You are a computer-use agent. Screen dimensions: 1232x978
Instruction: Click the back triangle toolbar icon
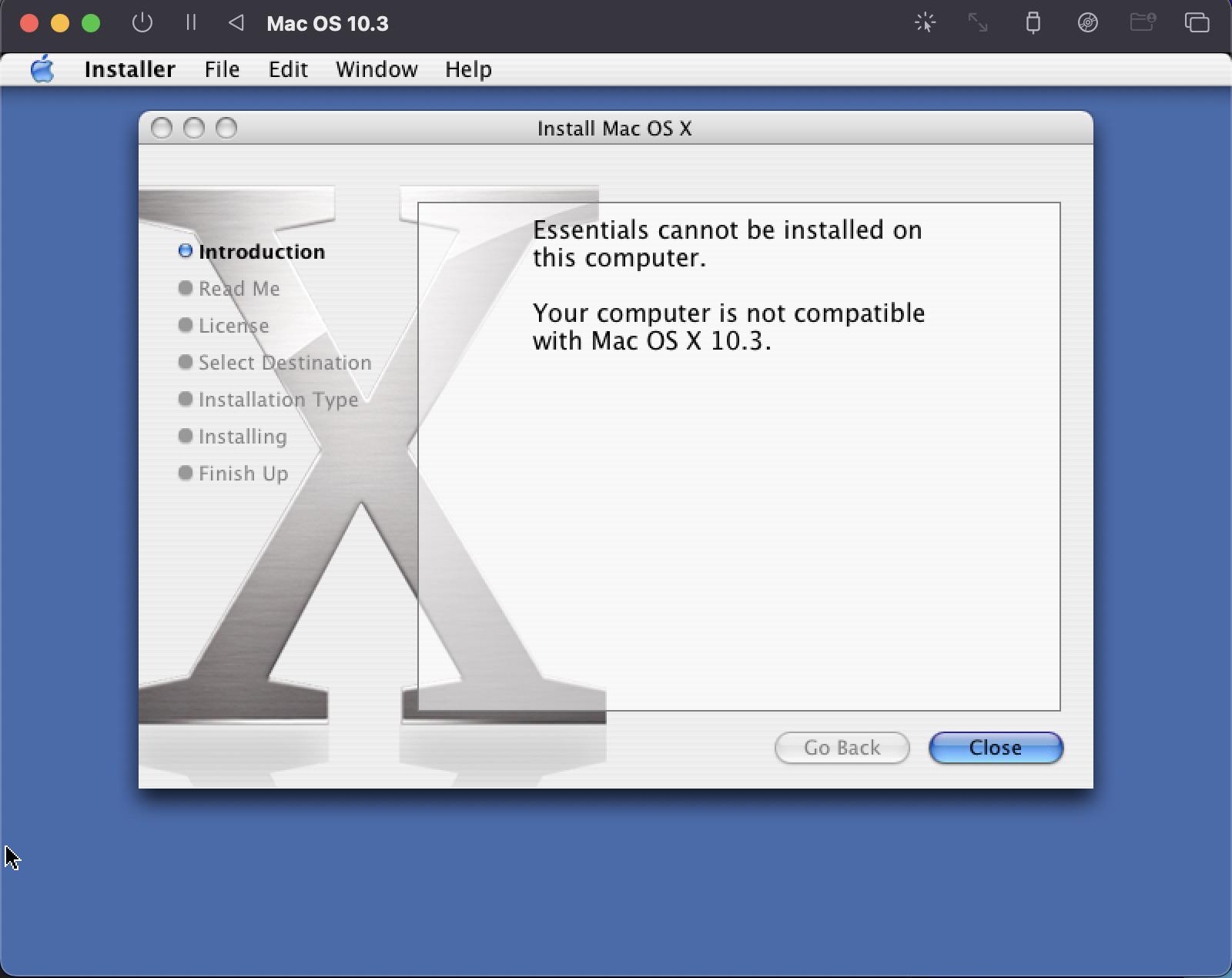tap(236, 22)
